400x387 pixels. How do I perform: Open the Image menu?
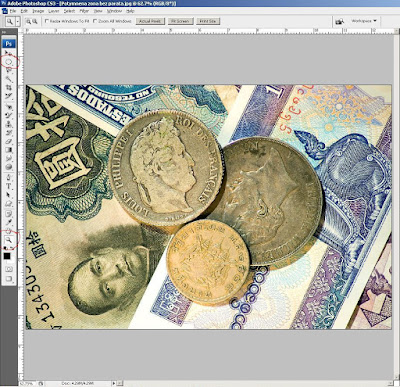38,11
